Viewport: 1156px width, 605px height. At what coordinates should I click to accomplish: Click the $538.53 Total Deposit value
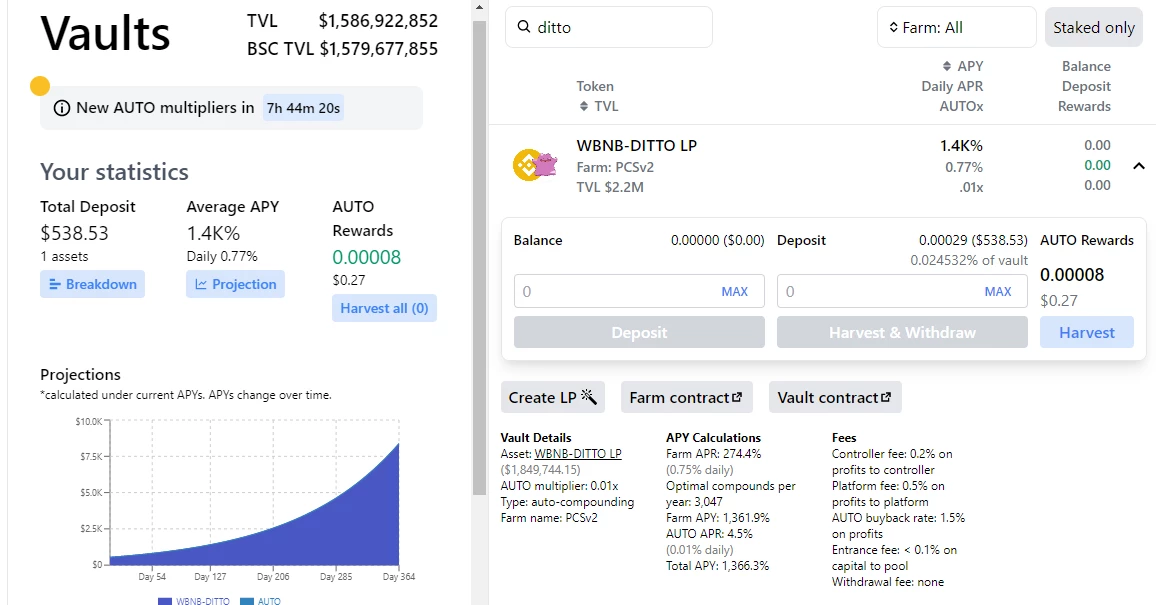click(74, 233)
